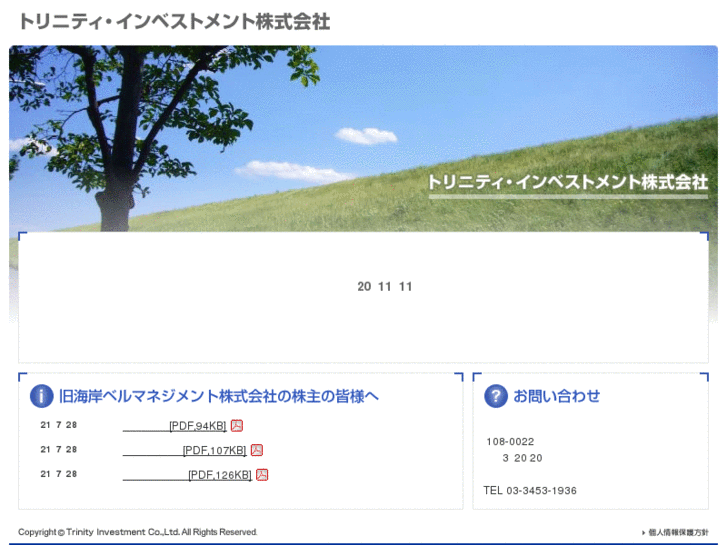Click the date 21 7 28 beside 94KB PDF
The height and width of the screenshot is (545, 727).
58,425
